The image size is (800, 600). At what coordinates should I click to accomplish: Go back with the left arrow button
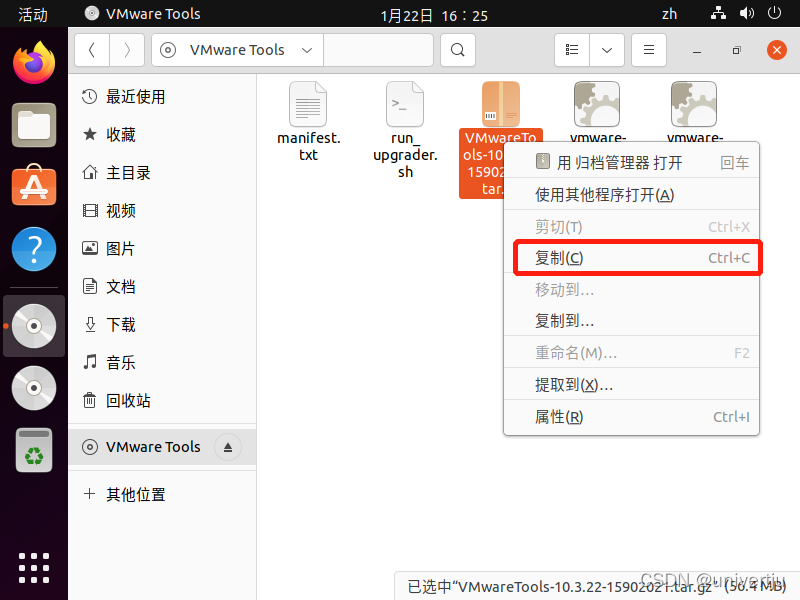pos(92,50)
